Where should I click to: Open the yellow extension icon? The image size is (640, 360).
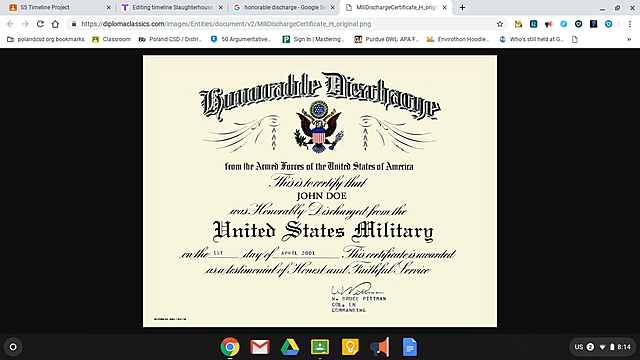(x=518, y=24)
